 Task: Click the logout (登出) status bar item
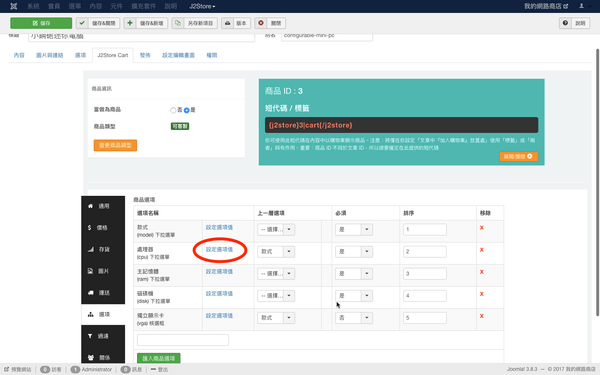159,369
